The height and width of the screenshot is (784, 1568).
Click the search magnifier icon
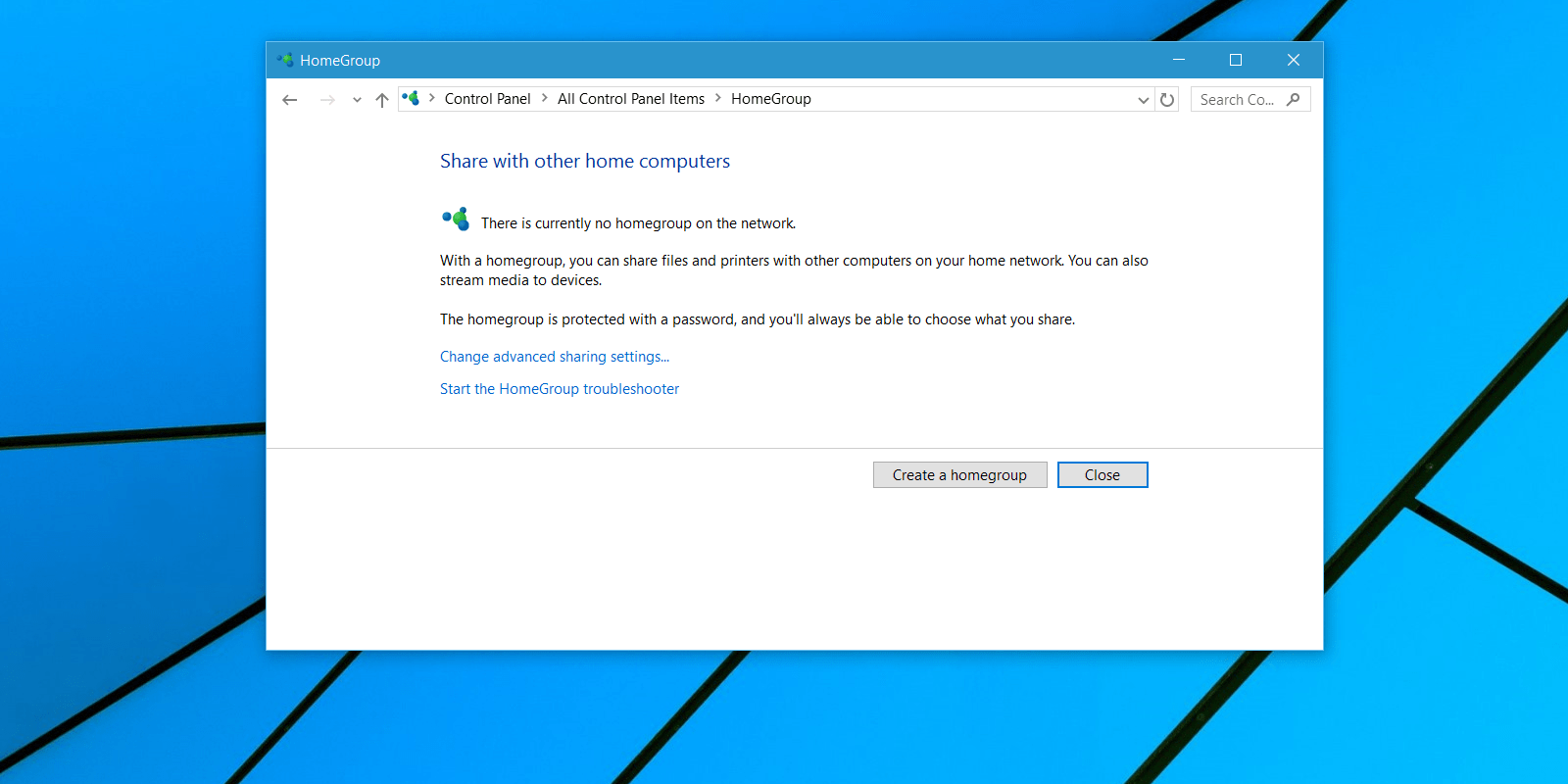pos(1294,99)
